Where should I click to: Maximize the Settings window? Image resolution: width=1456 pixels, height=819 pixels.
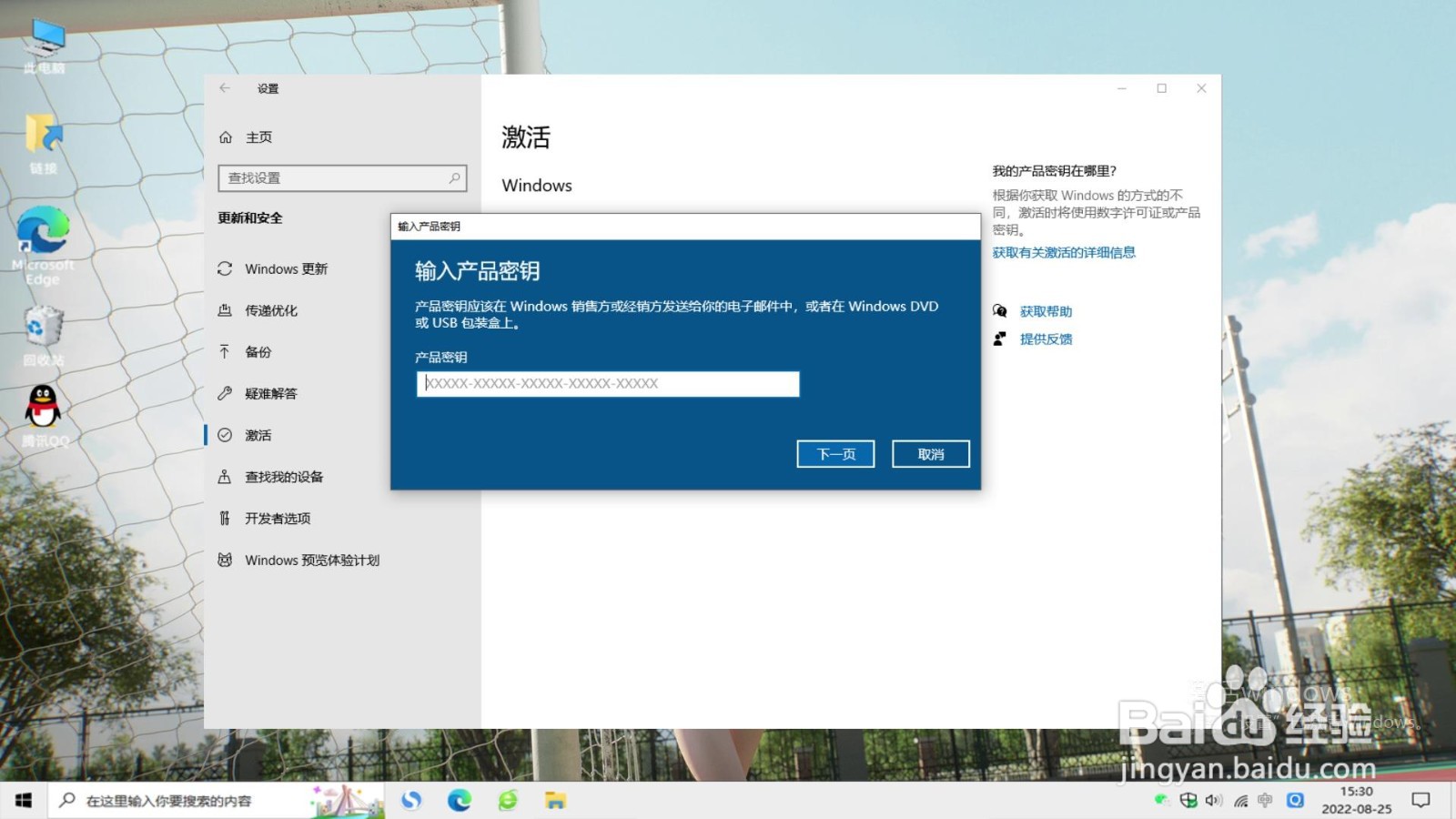(x=1162, y=88)
